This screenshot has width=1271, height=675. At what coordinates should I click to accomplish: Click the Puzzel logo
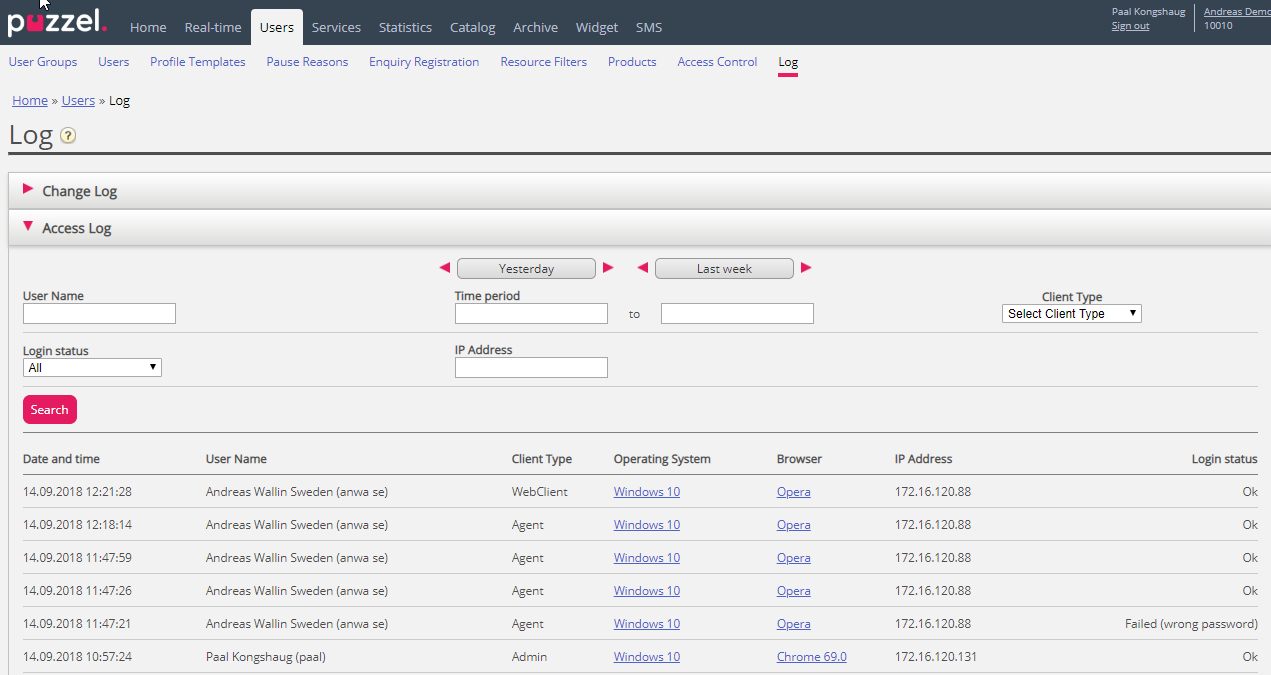(x=56, y=24)
